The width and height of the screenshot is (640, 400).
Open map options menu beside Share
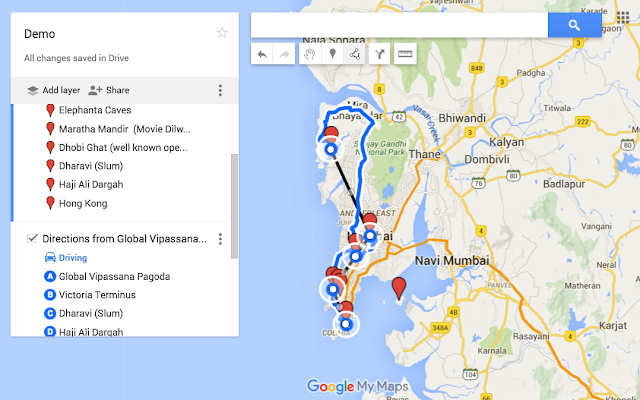point(220,90)
